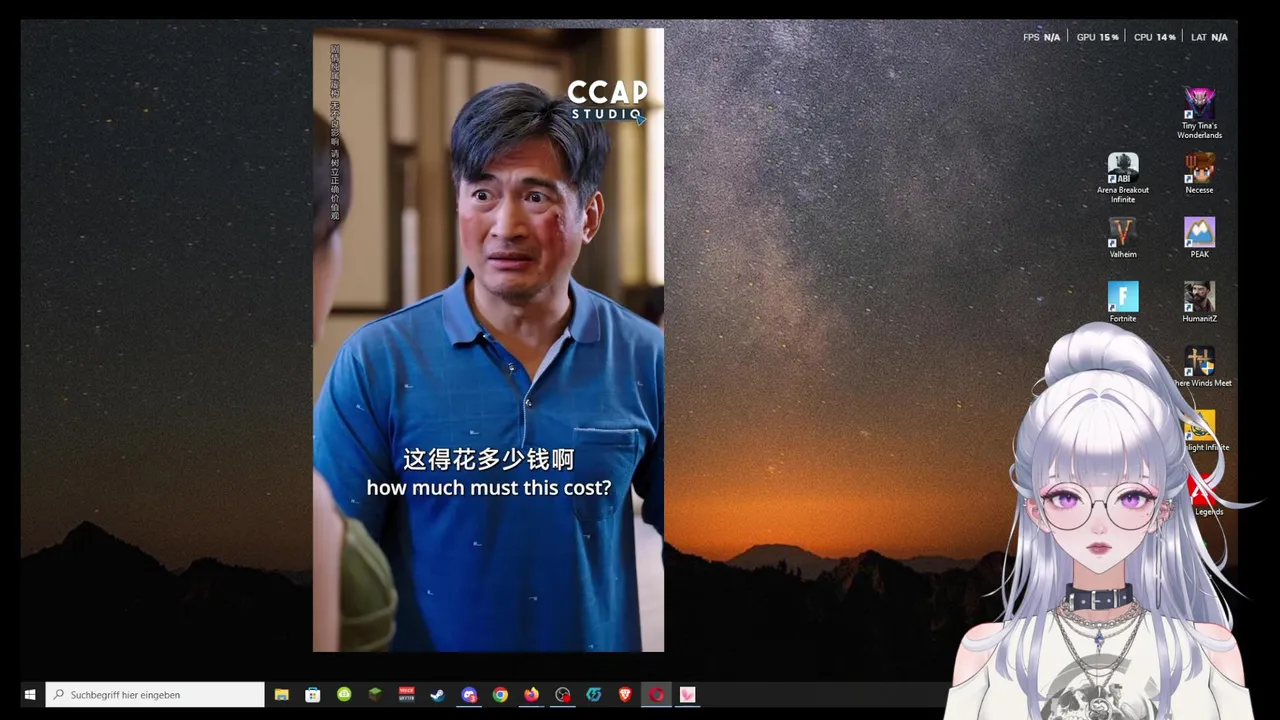Click the vertical video playing on screen
This screenshot has width=1280, height=720.
(x=488, y=340)
